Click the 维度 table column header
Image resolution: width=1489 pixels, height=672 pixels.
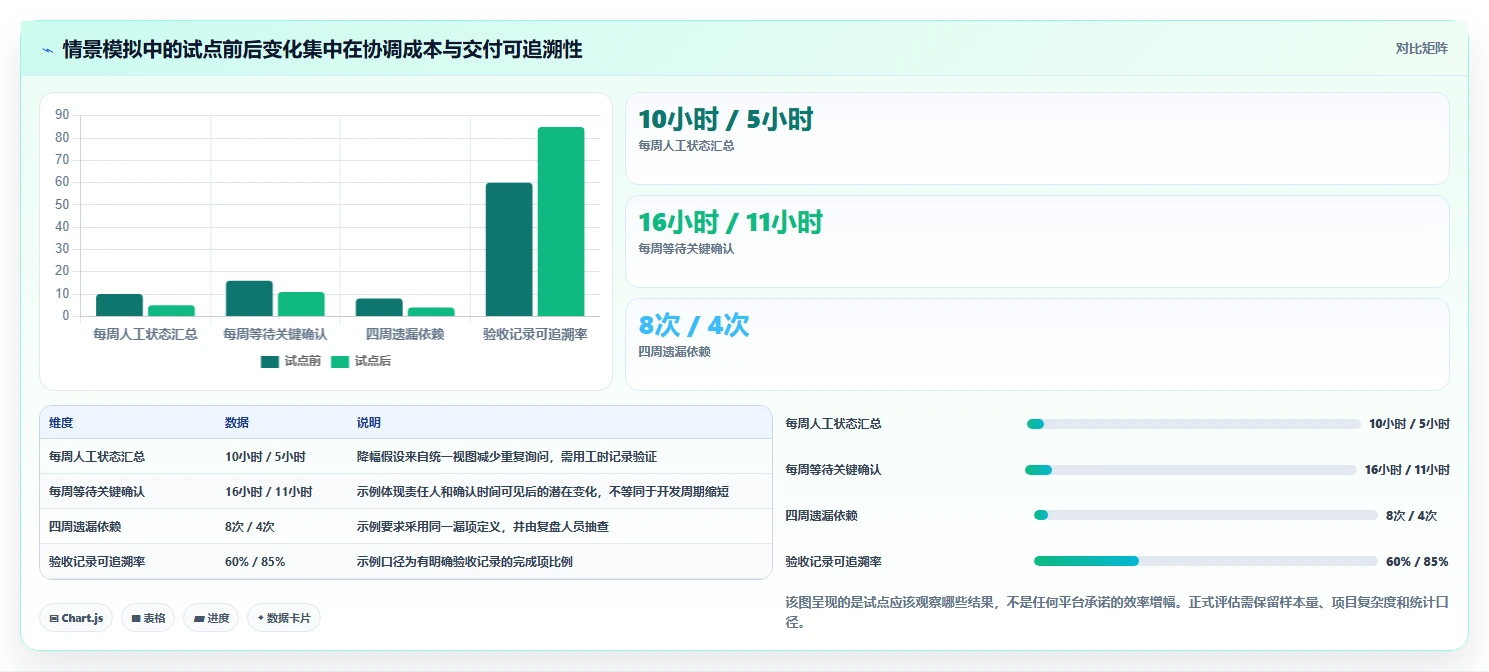pos(61,423)
